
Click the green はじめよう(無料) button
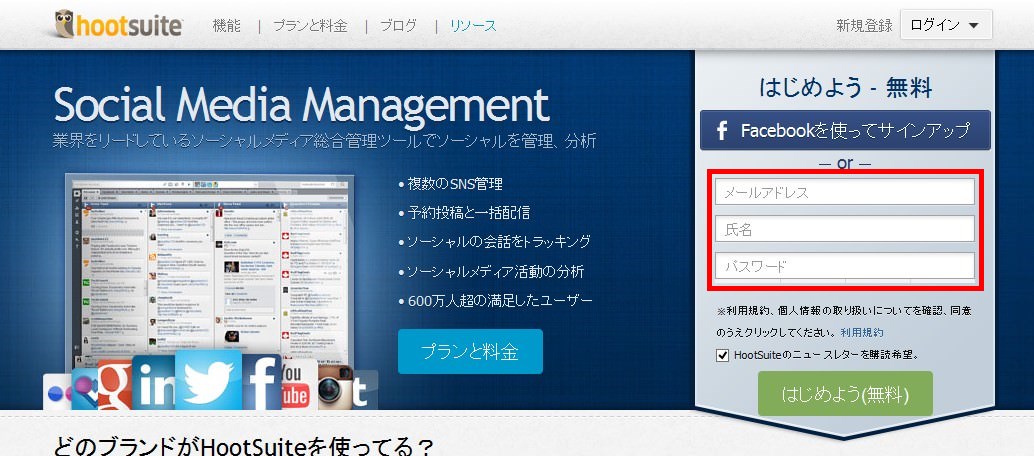845,394
